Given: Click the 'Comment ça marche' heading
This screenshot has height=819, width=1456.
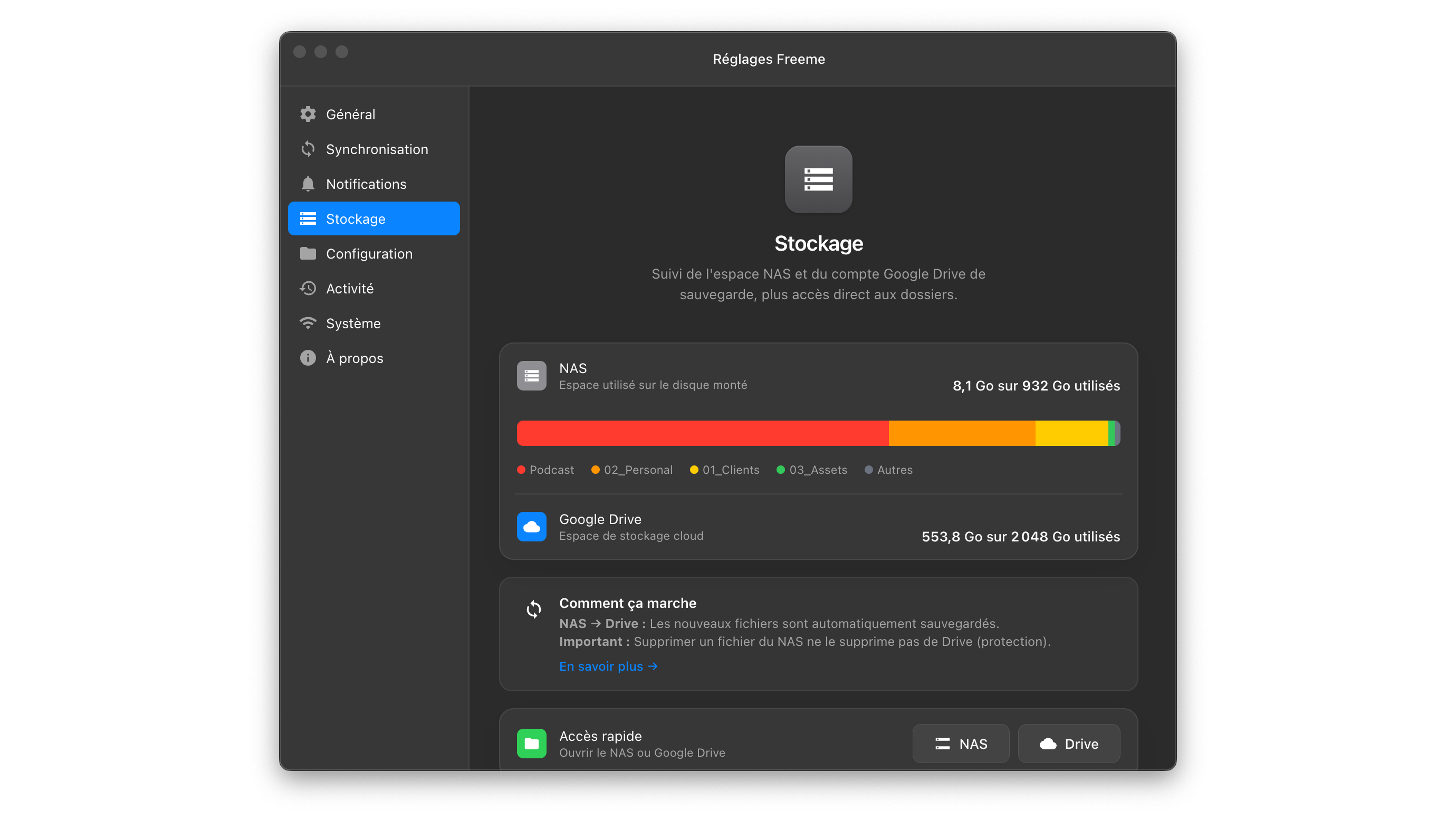Looking at the screenshot, I should [x=627, y=603].
